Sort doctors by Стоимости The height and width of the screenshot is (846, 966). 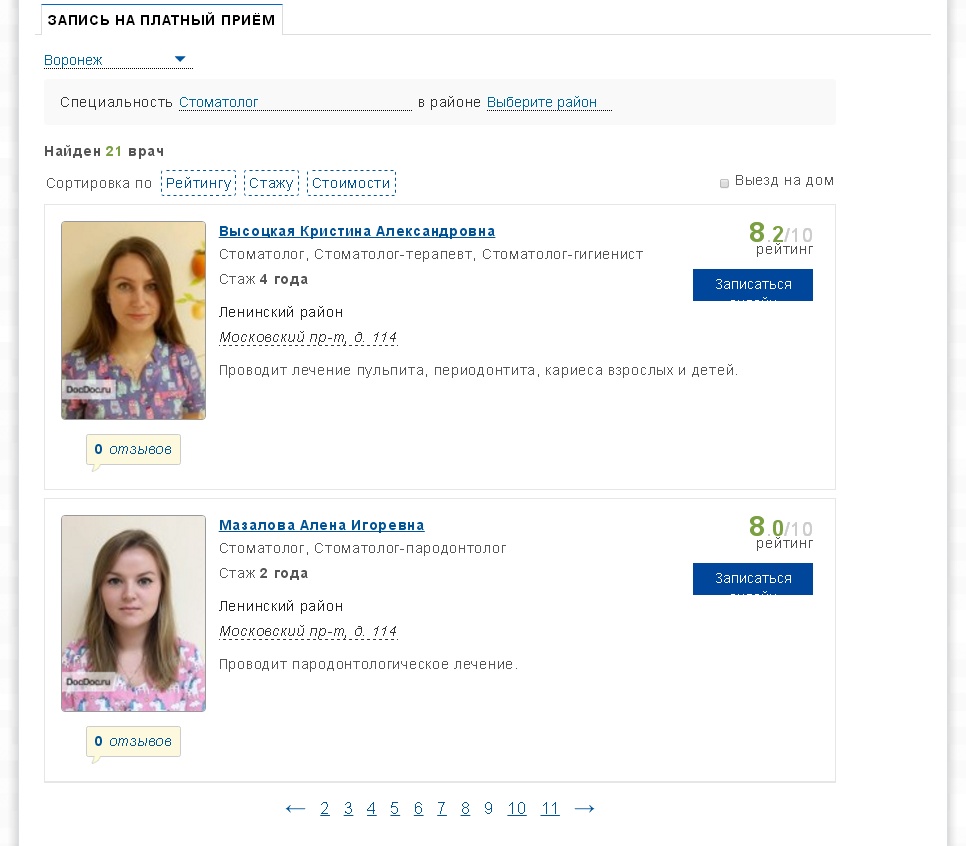point(351,183)
